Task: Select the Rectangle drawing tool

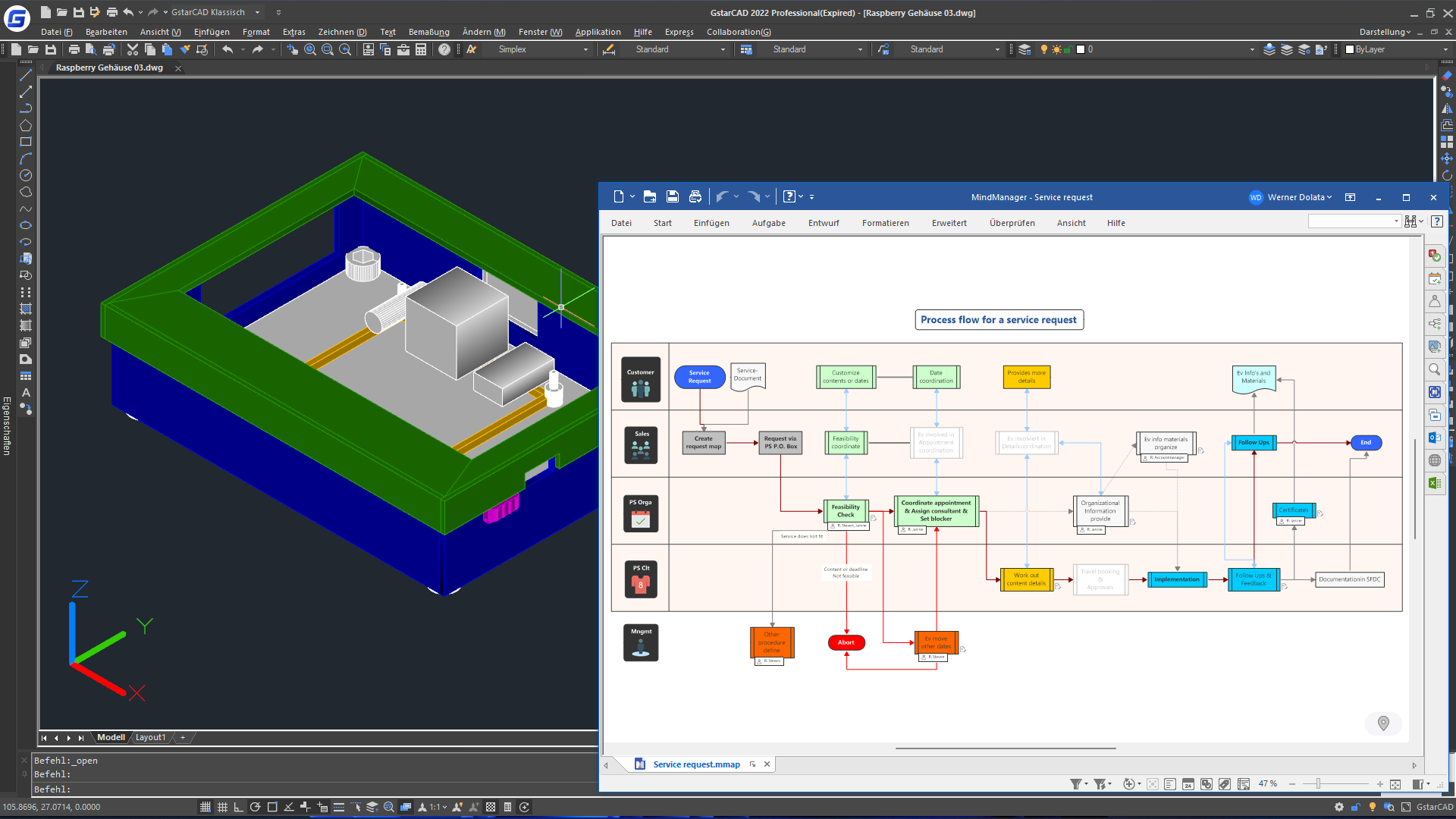Action: point(25,142)
